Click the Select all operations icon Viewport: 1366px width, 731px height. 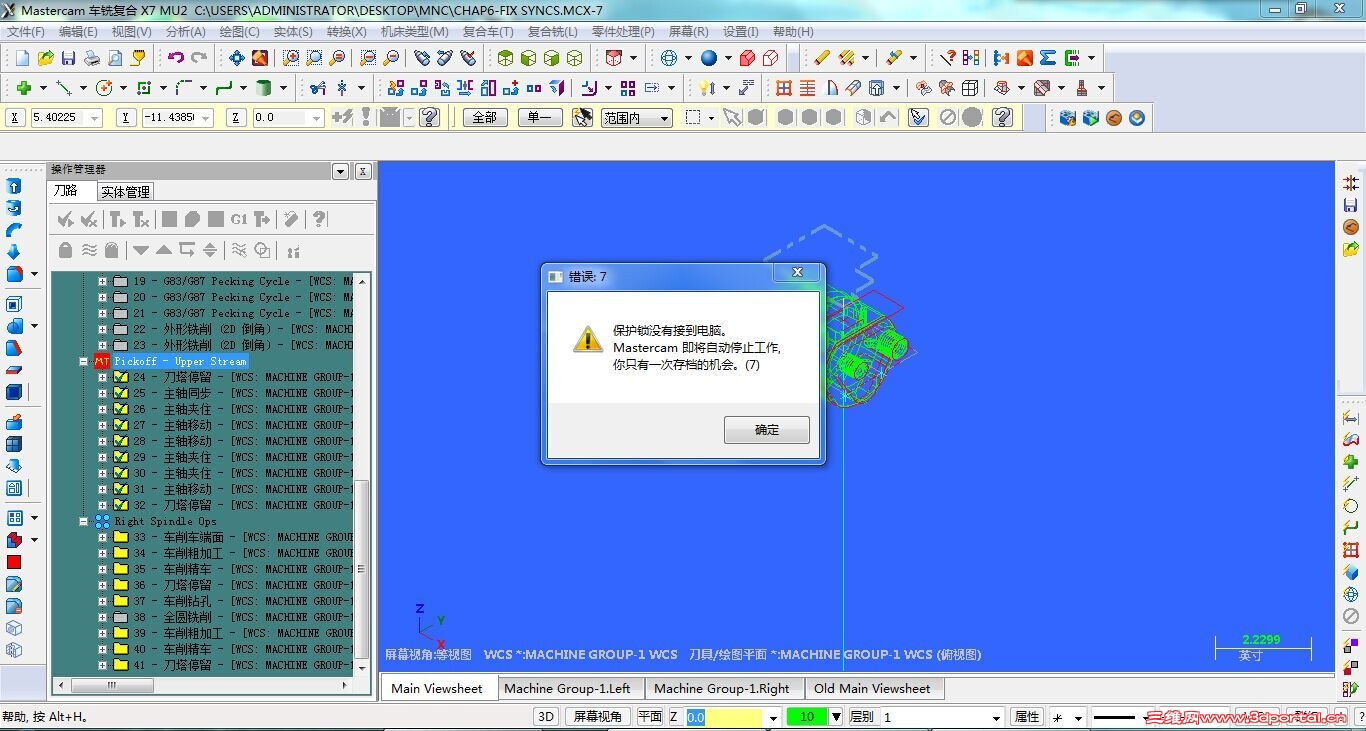point(65,219)
